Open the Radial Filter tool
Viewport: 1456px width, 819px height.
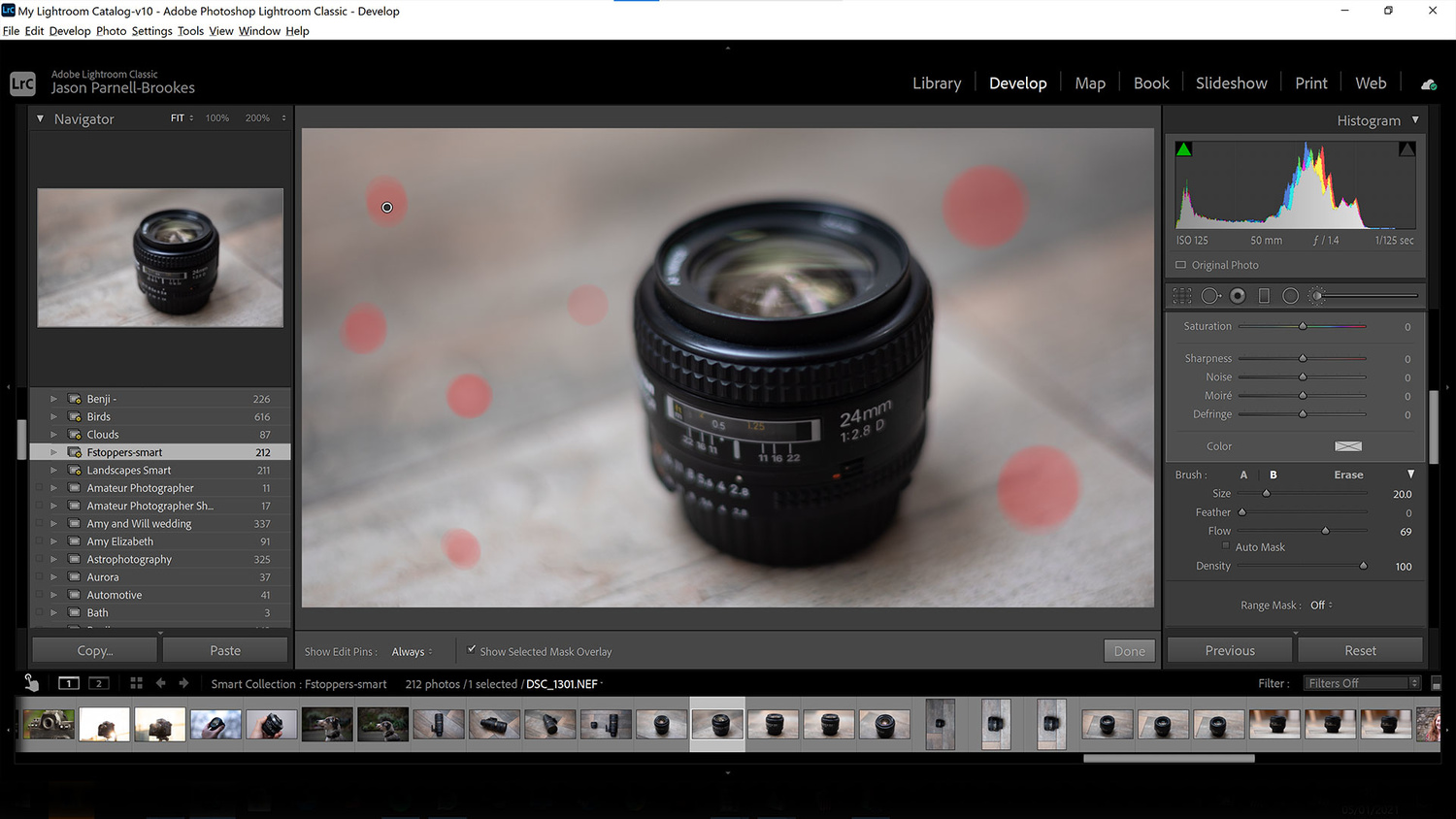(x=1291, y=295)
